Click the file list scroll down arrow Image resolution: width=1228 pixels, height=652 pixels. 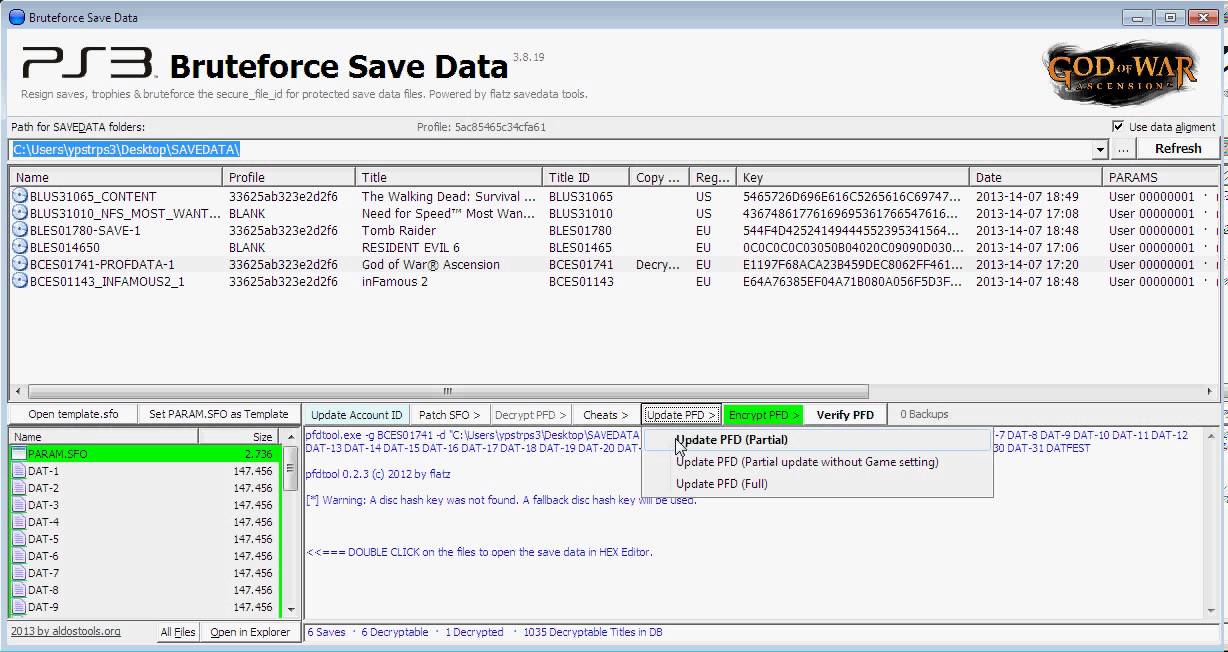[291, 609]
